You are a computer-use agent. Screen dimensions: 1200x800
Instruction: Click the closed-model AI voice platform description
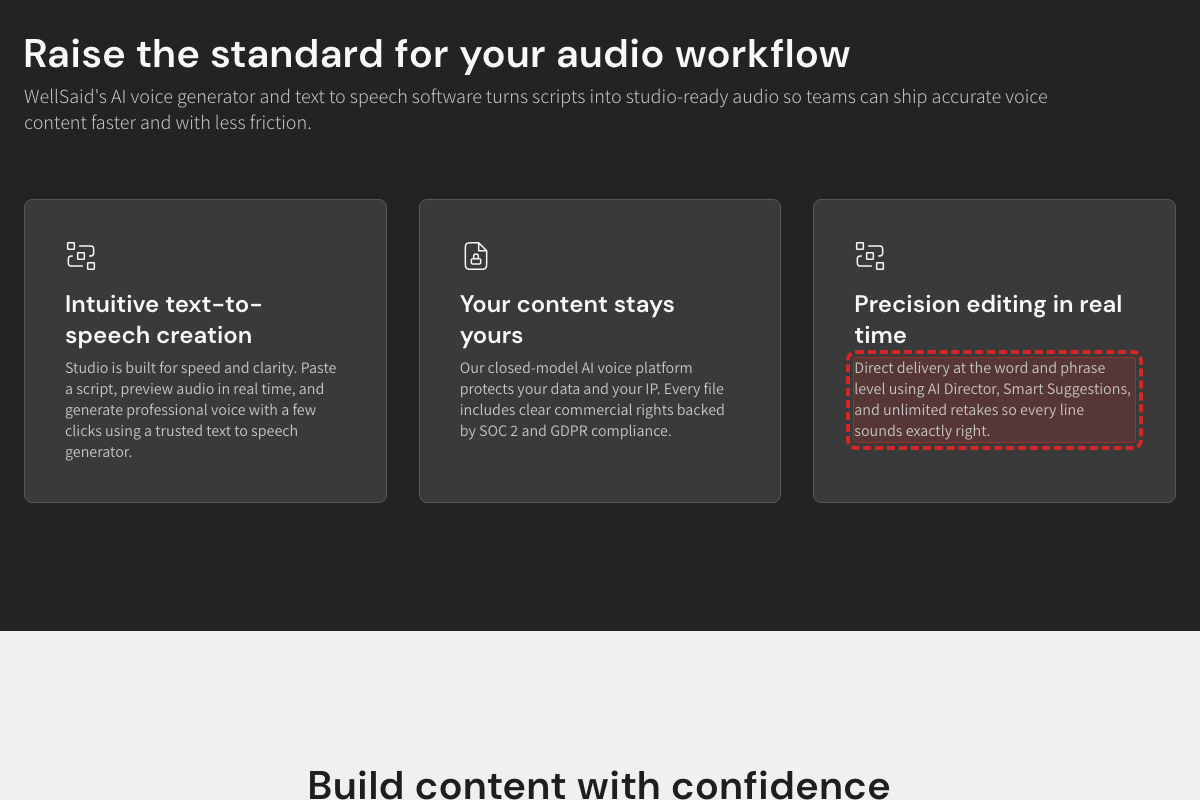click(592, 399)
